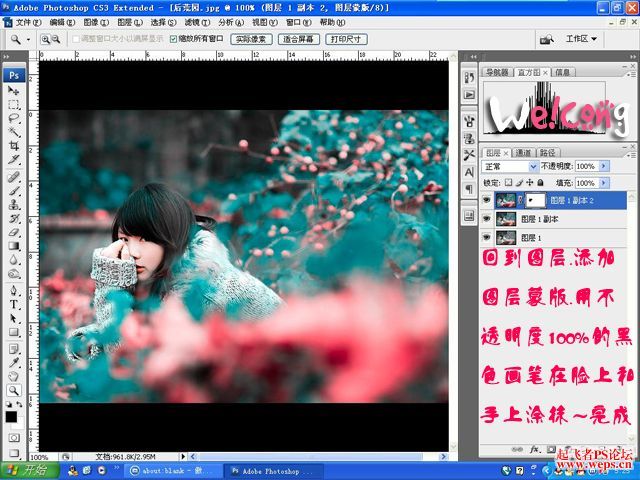Select the Magic Wand tool
The width and height of the screenshot is (640, 480).
[14, 132]
